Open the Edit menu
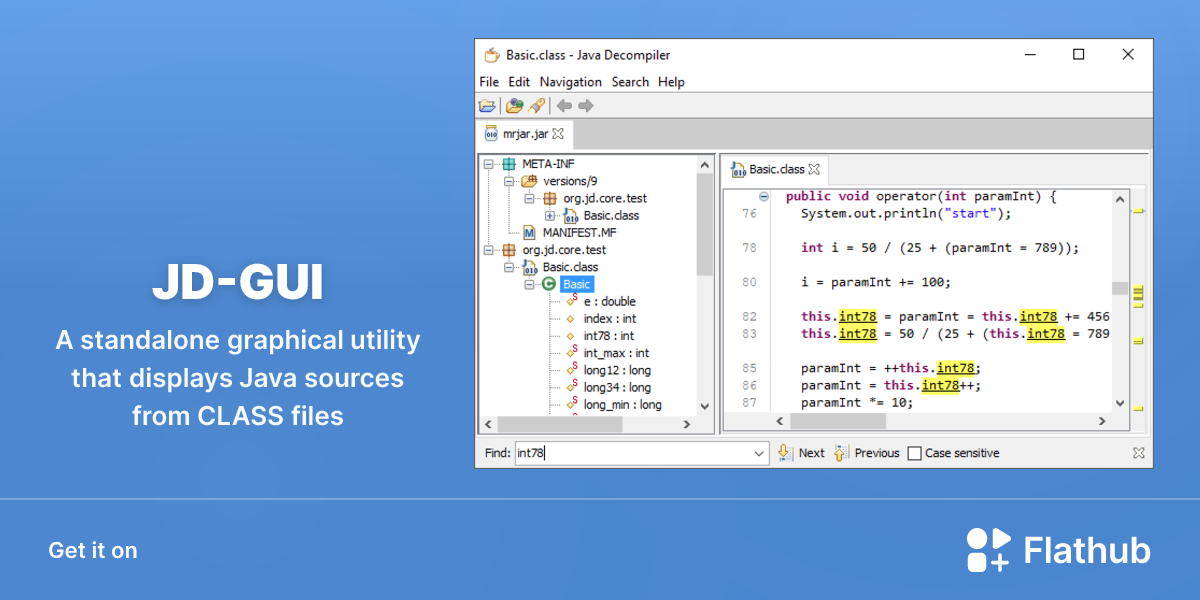1200x600 pixels. point(519,82)
